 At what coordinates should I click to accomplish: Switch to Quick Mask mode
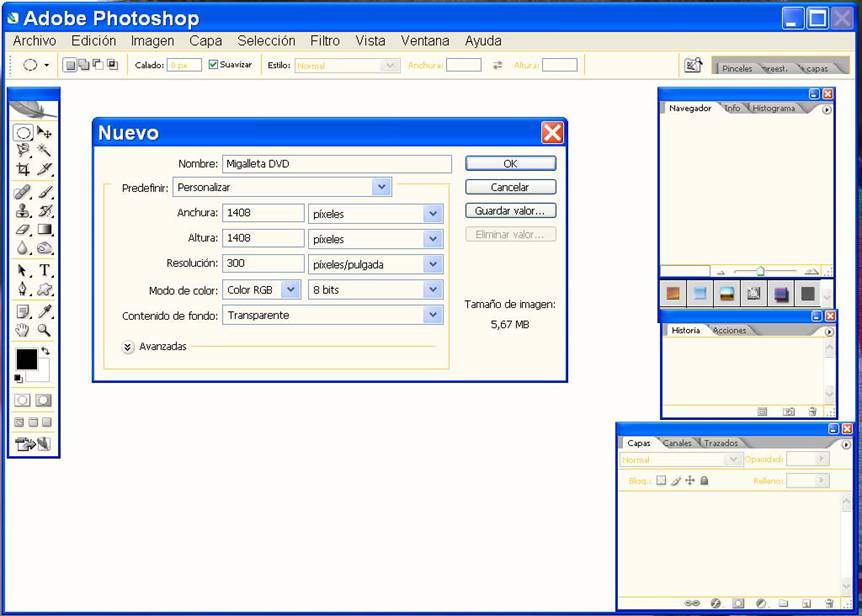[44, 400]
